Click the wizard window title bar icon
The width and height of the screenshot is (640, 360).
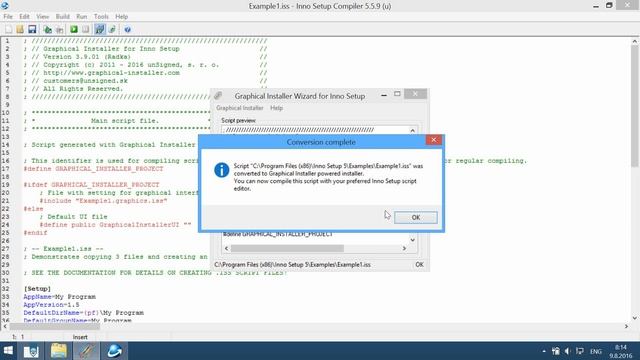tap(218, 96)
